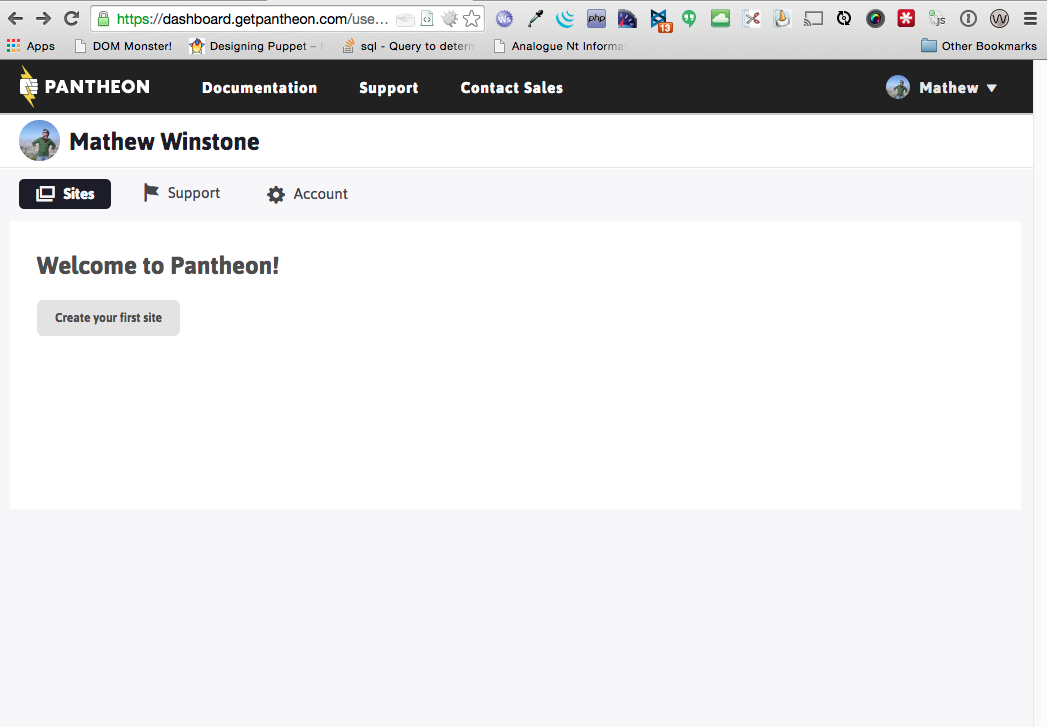Open the circled 1 password extension

coord(968,19)
